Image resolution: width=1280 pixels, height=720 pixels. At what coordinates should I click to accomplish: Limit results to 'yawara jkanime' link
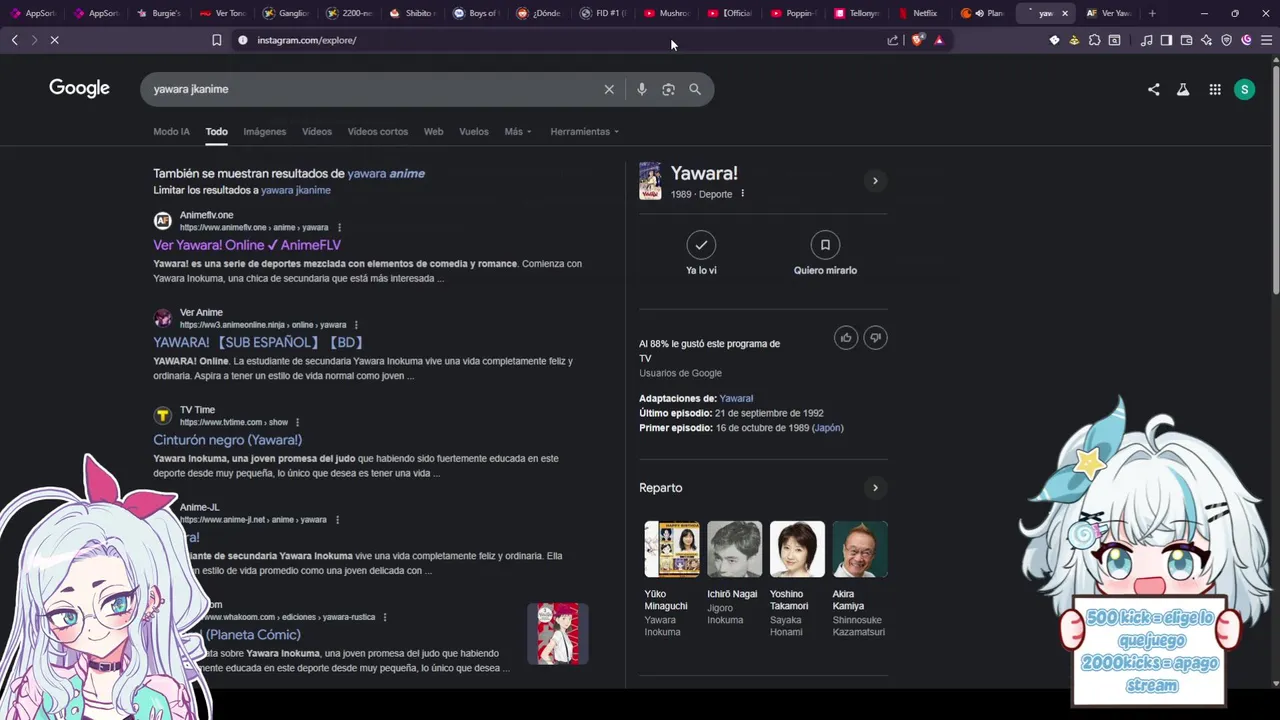pos(296,190)
